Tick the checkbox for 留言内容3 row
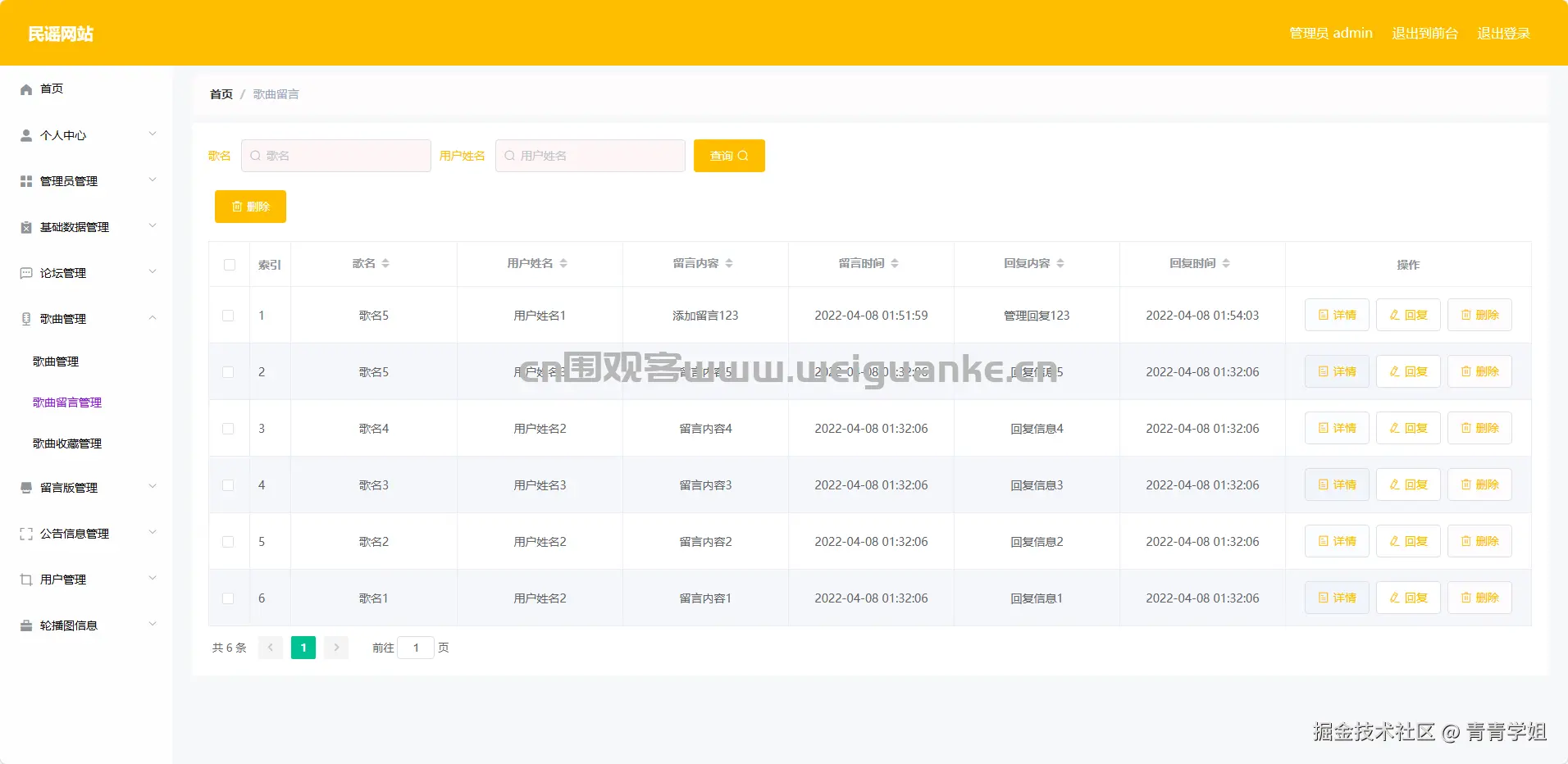The width and height of the screenshot is (1568, 764). tap(228, 485)
